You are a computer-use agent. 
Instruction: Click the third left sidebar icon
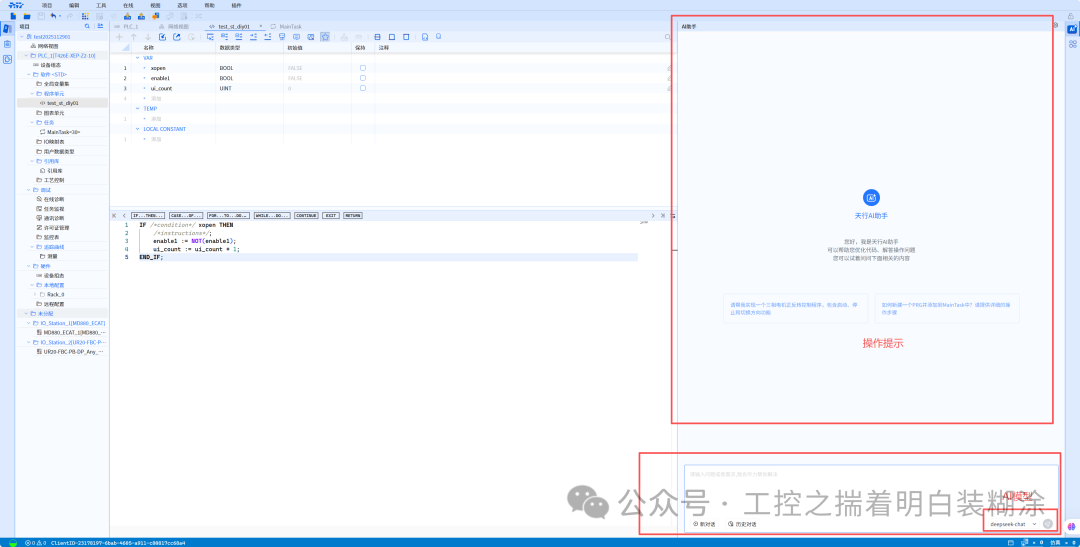(7, 59)
